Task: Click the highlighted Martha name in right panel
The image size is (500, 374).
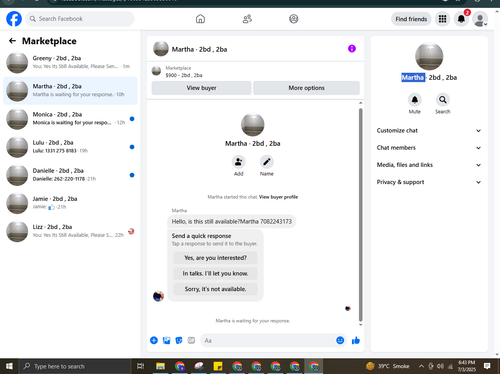Action: (x=413, y=77)
